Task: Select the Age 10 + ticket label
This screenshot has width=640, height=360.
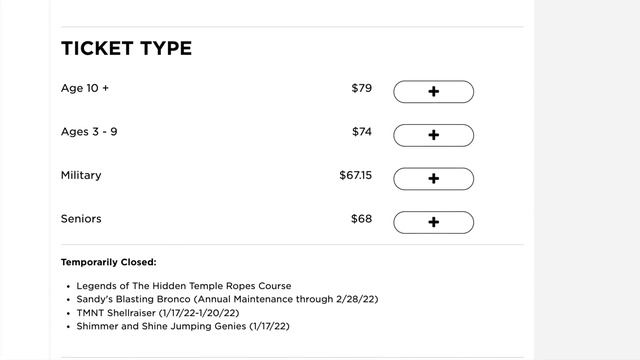Action: 85,88
